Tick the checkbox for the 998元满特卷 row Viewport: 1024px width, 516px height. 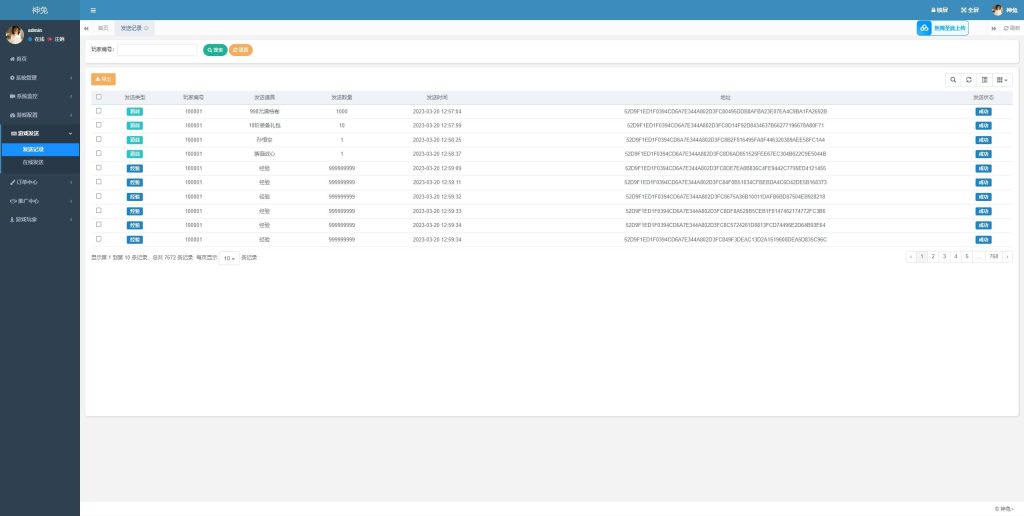tap(98, 111)
